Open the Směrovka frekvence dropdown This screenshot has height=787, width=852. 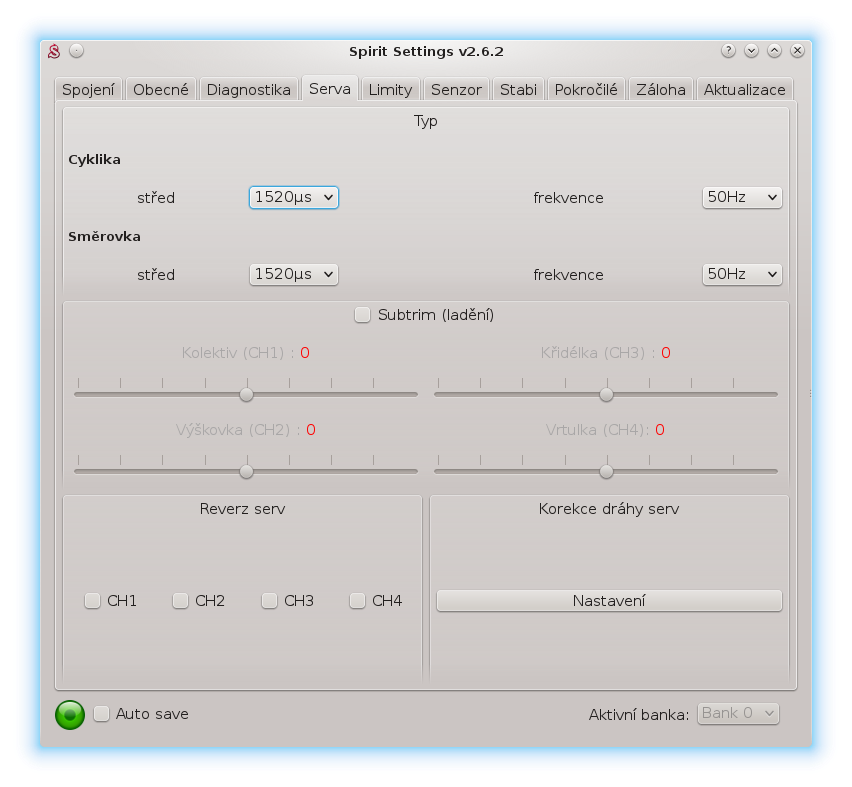[741, 274]
